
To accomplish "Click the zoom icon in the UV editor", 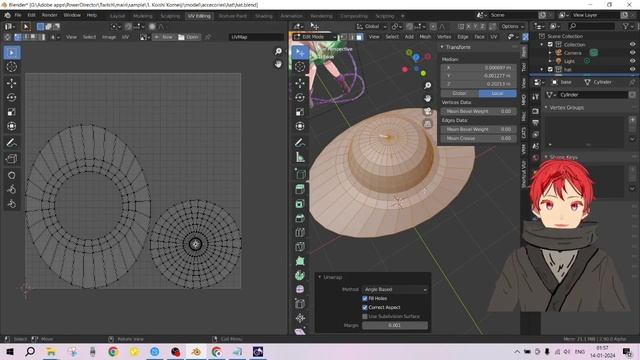I will (x=278, y=51).
